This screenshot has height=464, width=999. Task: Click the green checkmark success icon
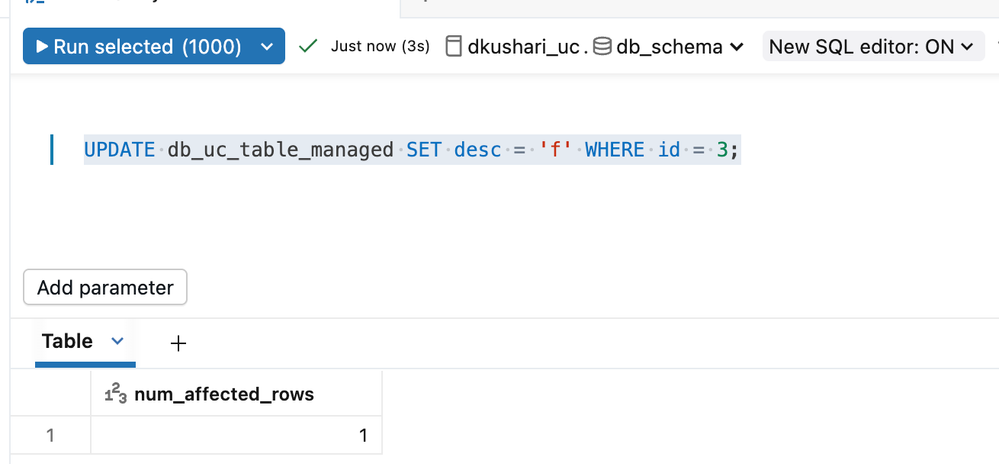click(x=308, y=46)
